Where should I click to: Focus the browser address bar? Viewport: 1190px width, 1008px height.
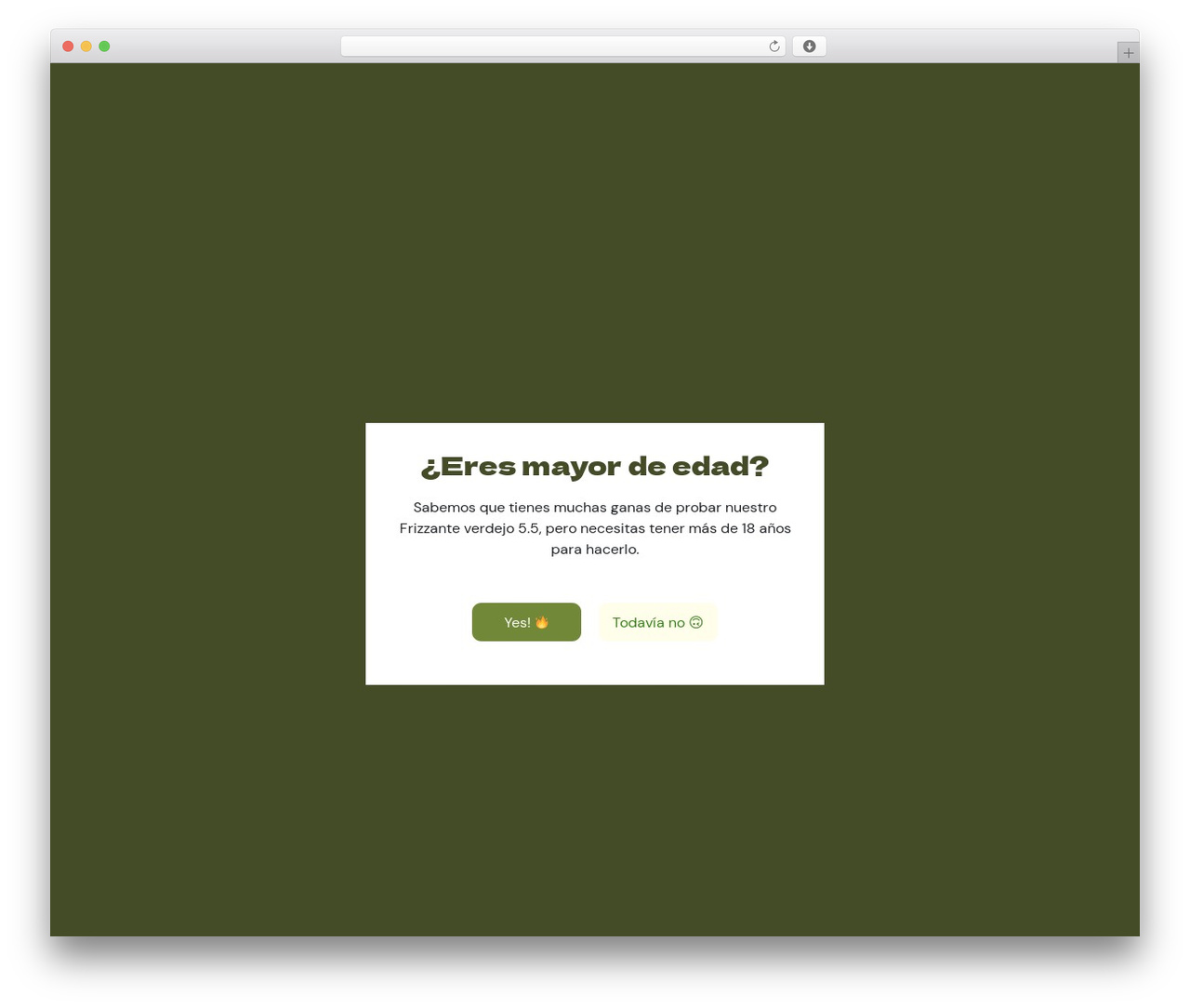562,46
